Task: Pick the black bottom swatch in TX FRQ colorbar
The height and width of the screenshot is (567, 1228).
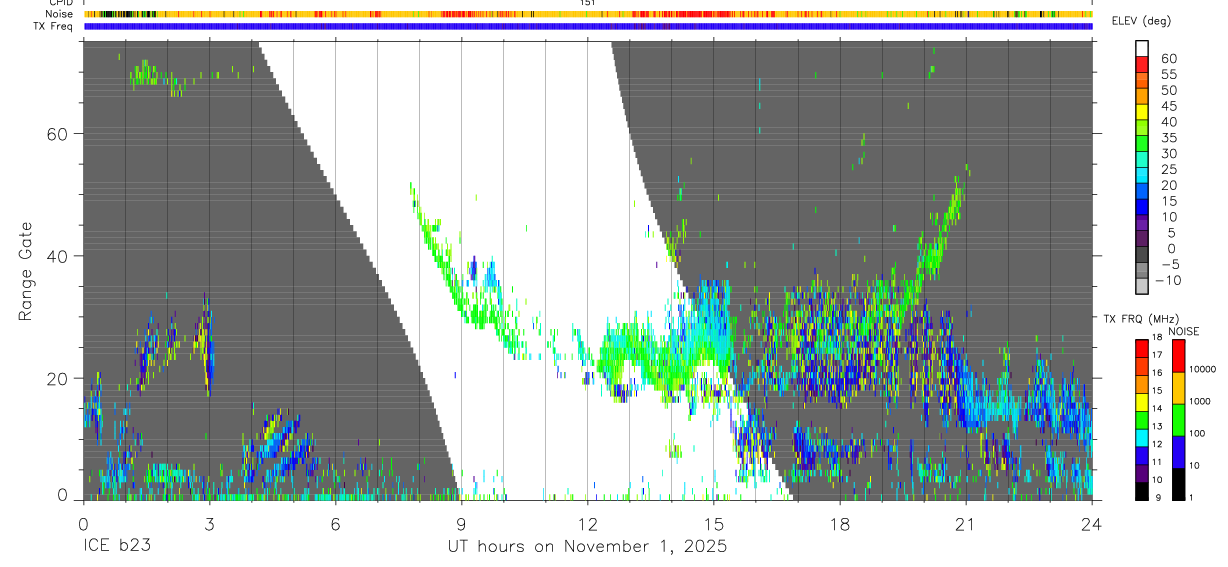Action: (x=1142, y=491)
